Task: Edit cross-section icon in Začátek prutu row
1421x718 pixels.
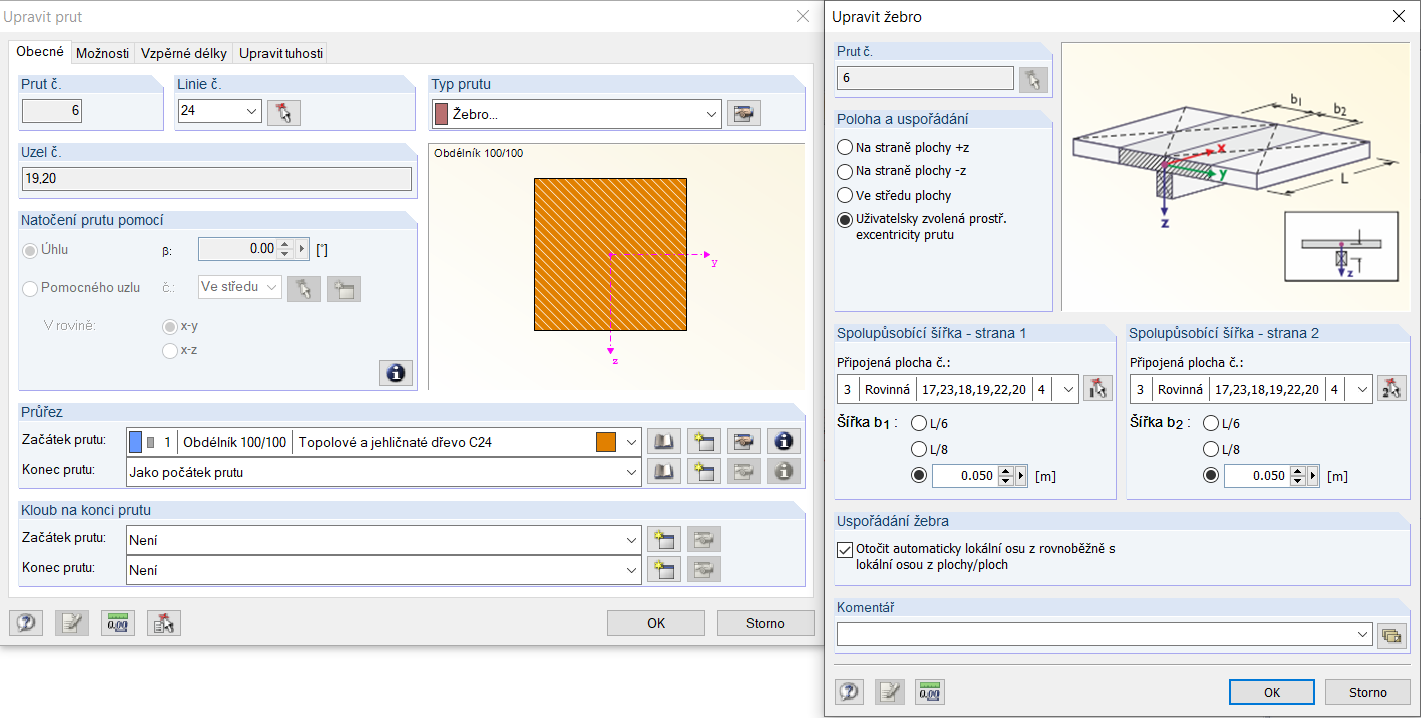Action: (x=744, y=442)
